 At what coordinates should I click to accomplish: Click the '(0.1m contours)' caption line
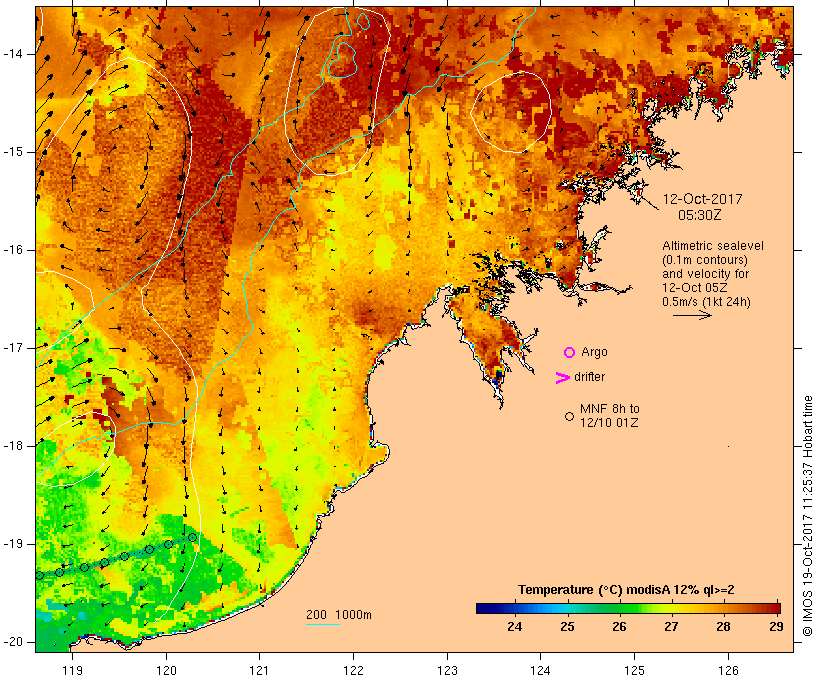pos(705,260)
